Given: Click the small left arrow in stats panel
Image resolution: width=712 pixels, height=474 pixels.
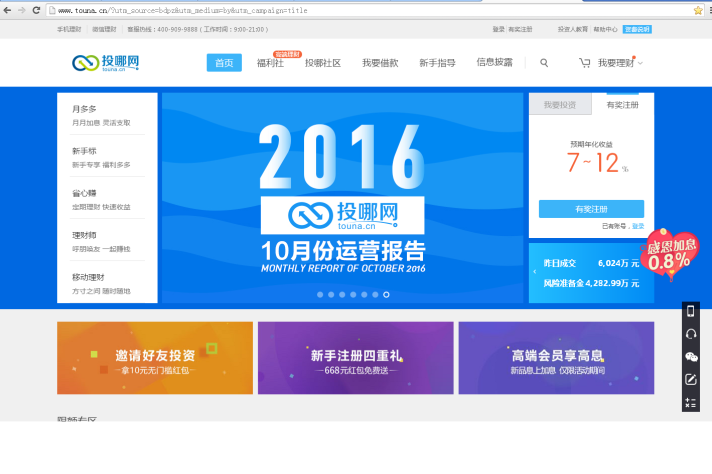Looking at the screenshot, I should tap(534, 272).
